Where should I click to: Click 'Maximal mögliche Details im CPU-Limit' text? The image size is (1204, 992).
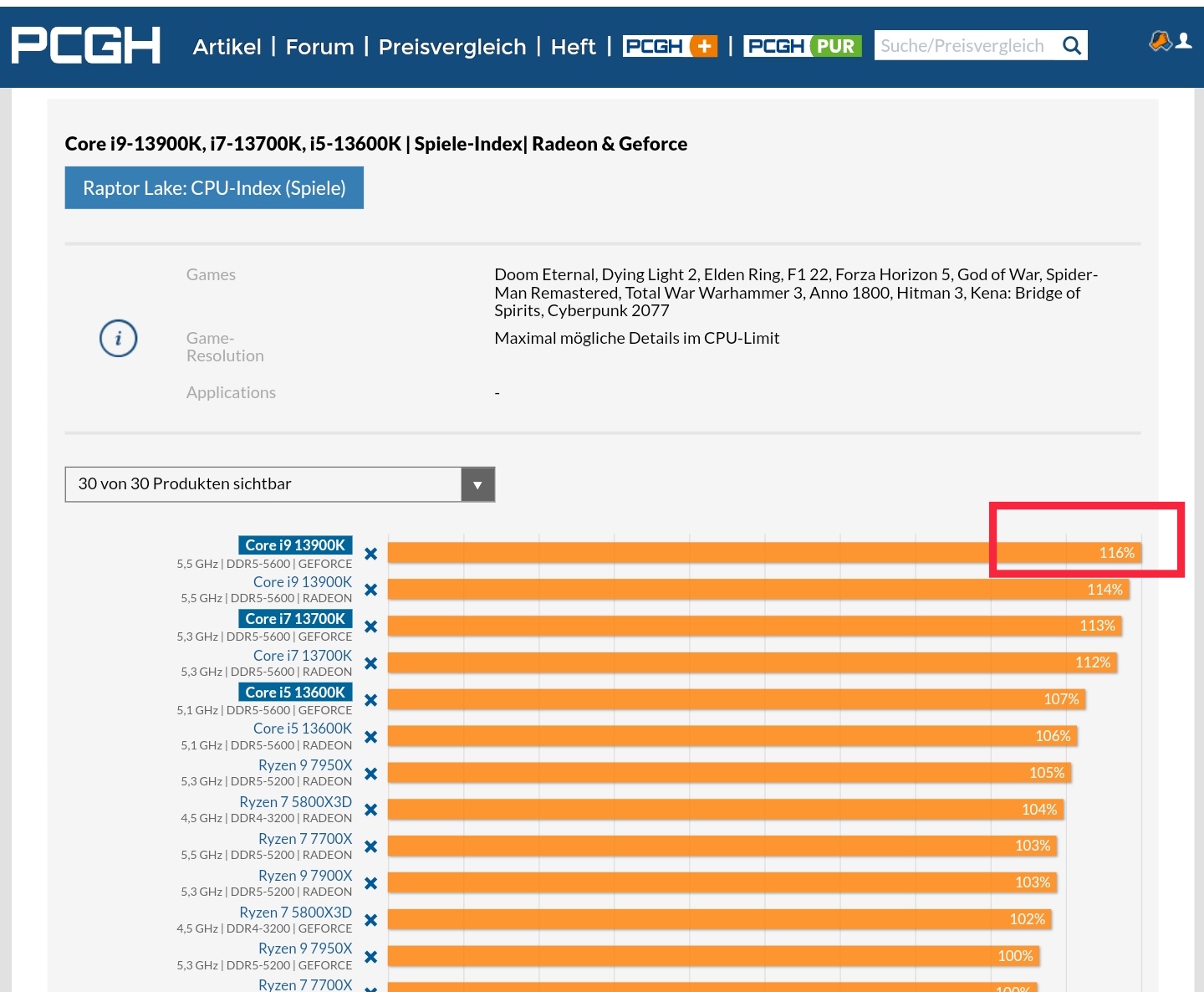click(x=637, y=338)
